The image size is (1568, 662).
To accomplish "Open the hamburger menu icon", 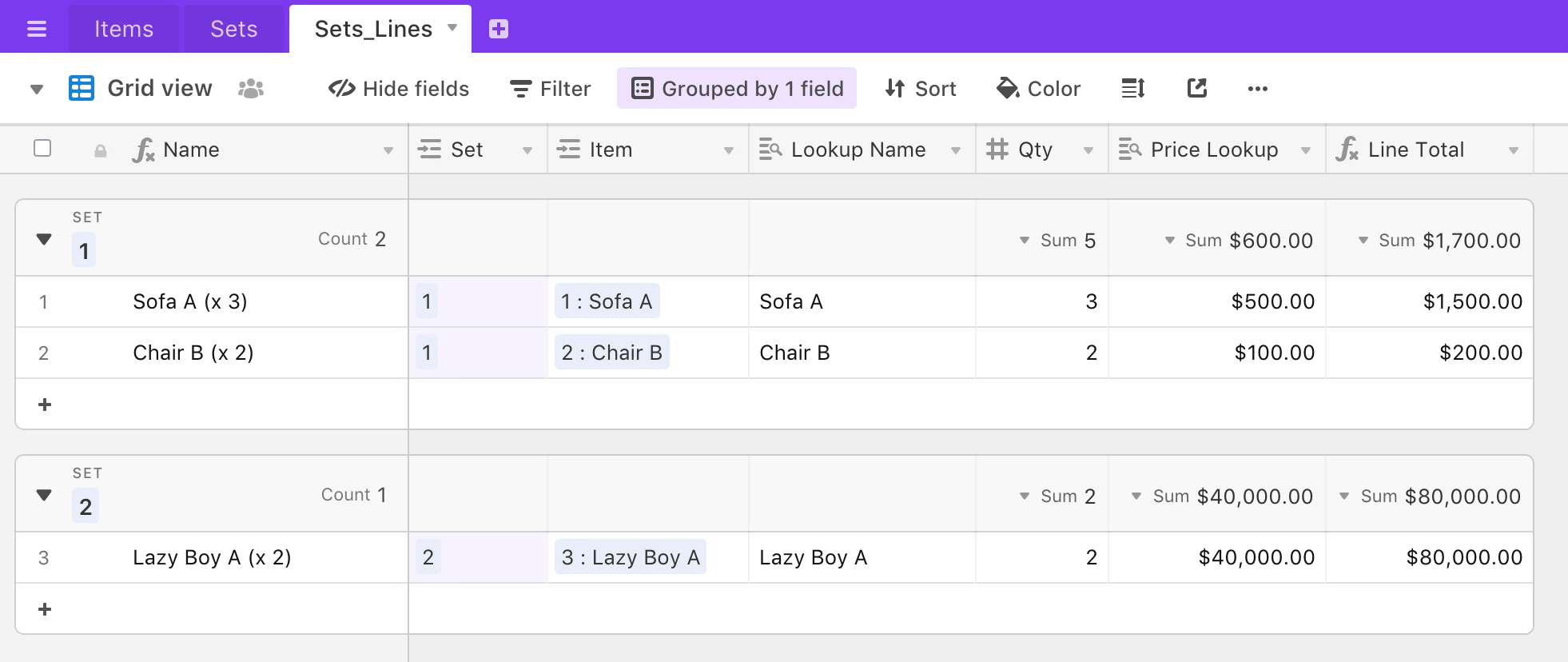I will [x=37, y=30].
